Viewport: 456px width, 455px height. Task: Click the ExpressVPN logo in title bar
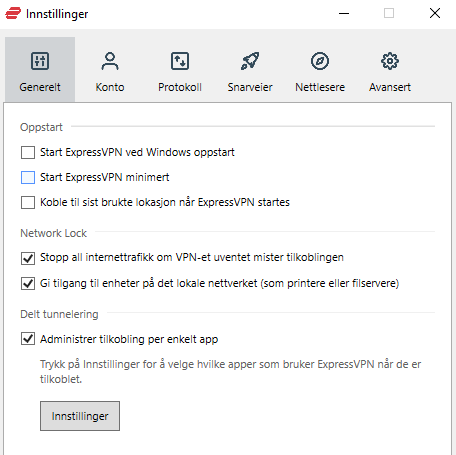[x=13, y=14]
